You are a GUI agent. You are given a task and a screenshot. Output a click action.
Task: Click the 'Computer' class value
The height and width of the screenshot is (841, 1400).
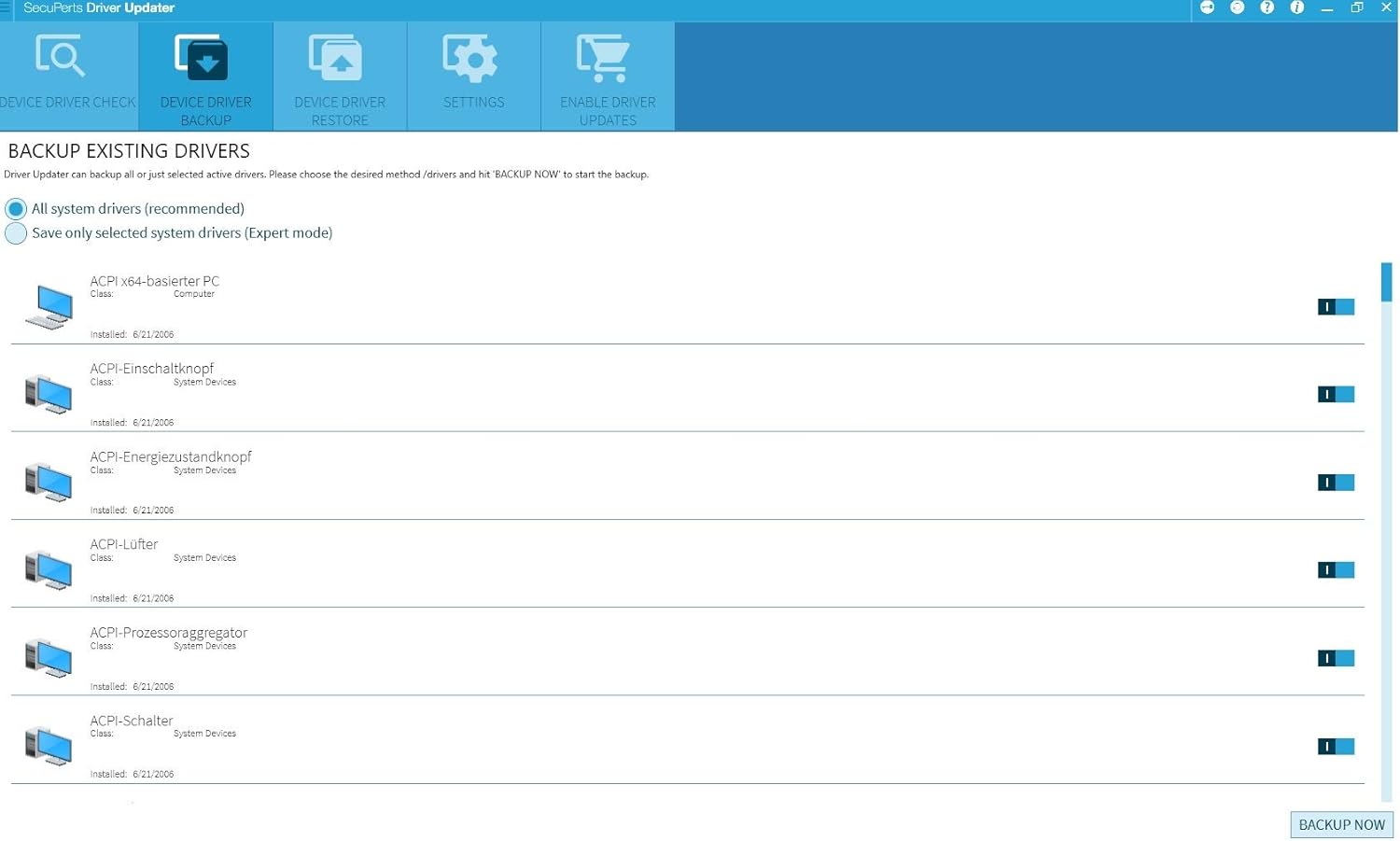(194, 294)
